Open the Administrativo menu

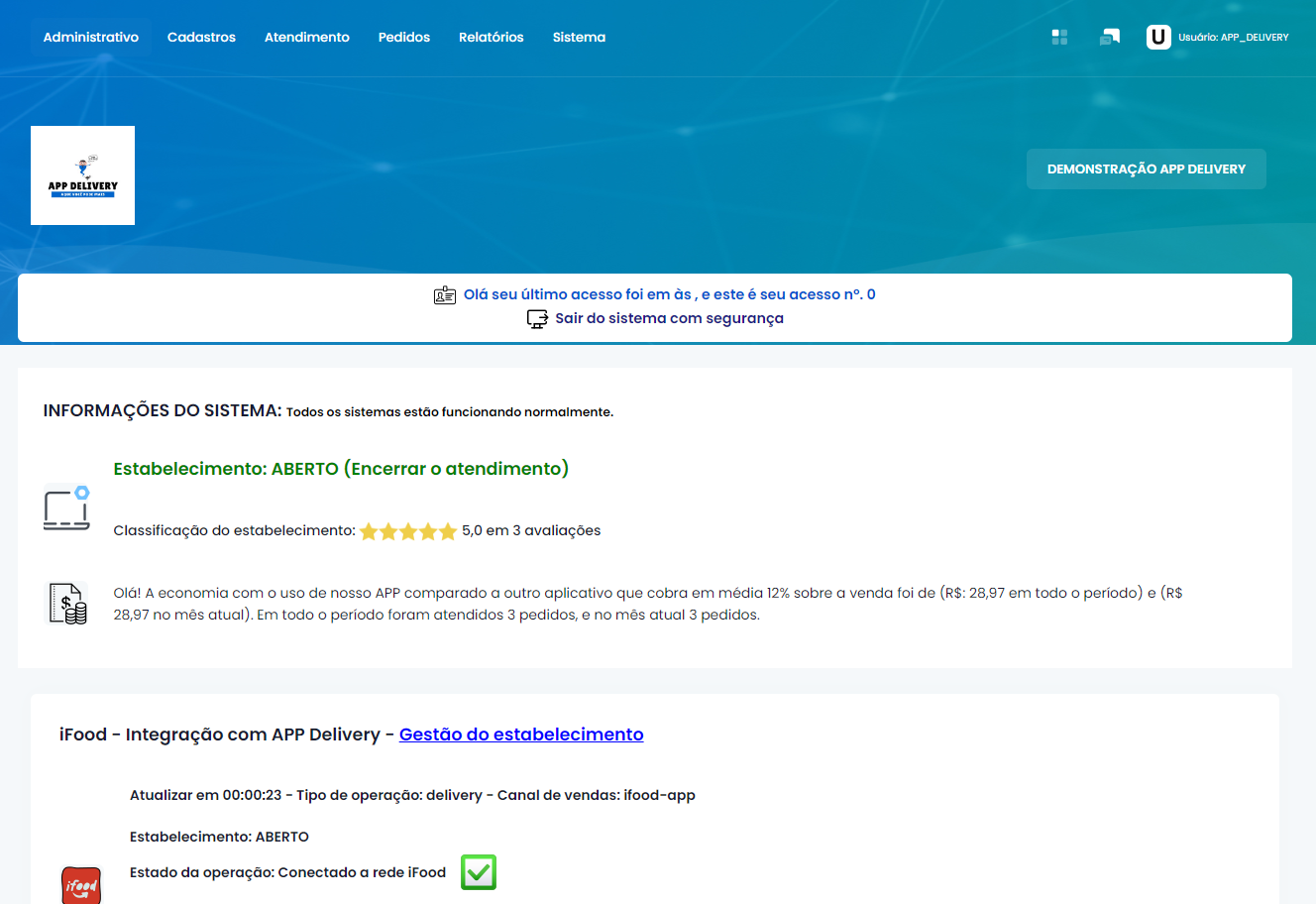[91, 38]
